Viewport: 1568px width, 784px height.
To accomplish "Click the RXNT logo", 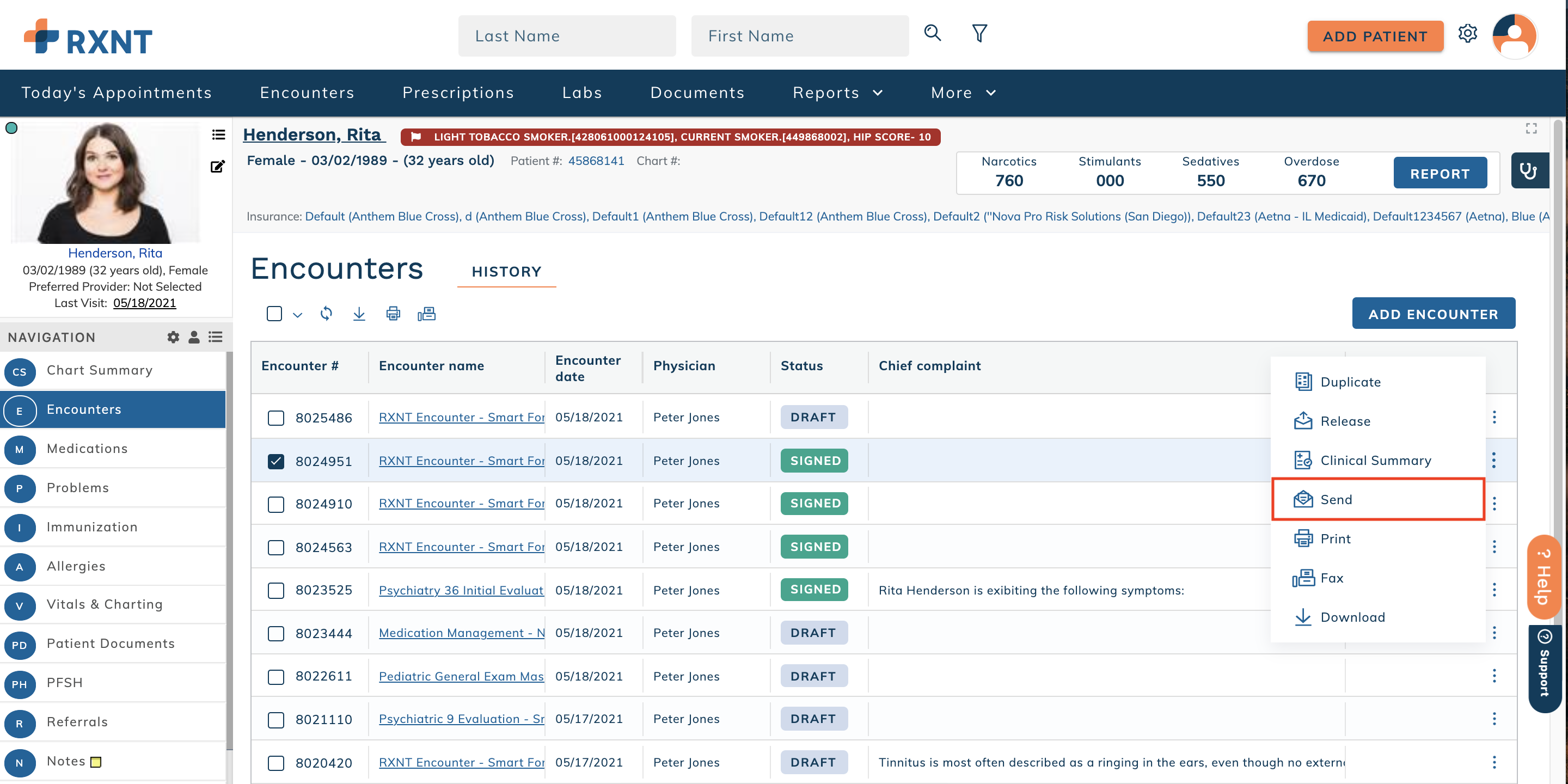I will (88, 38).
